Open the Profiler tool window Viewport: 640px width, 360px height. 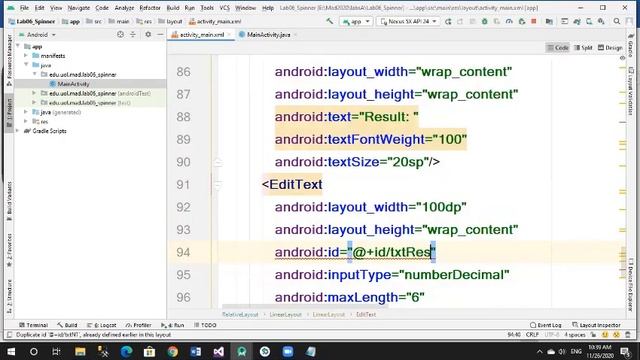click(x=139, y=325)
